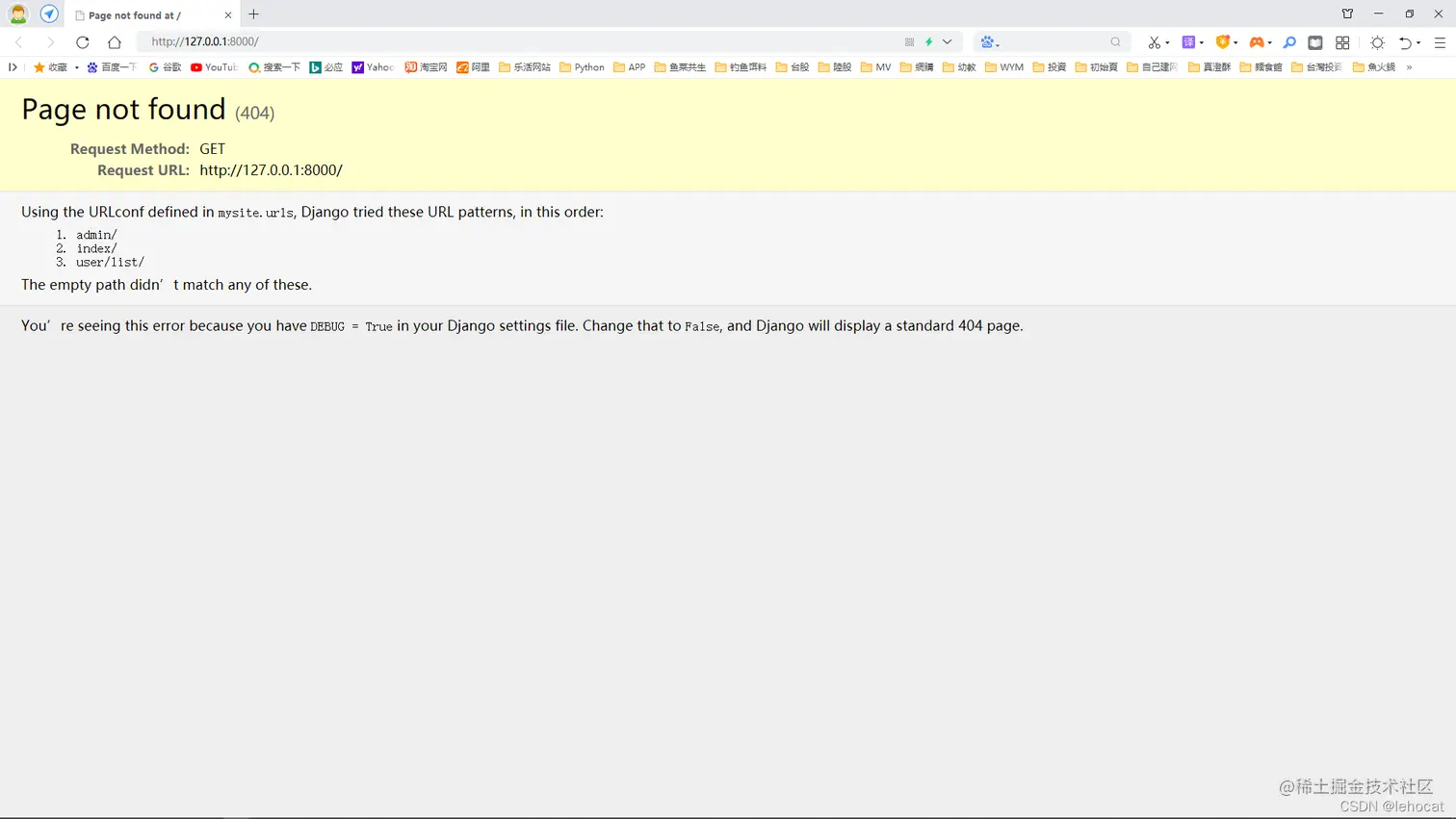Click the blue find magnifier icon
The image size is (1456, 819).
[x=1289, y=42]
